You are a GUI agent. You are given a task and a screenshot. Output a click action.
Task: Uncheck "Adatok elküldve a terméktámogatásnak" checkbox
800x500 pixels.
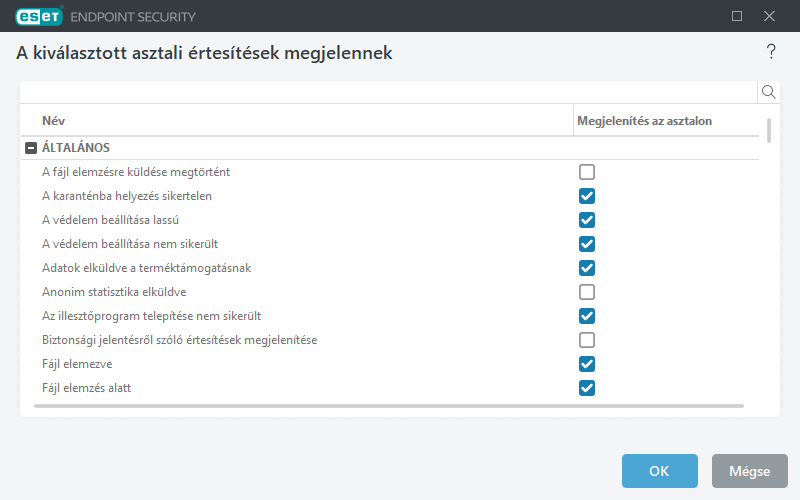click(587, 268)
